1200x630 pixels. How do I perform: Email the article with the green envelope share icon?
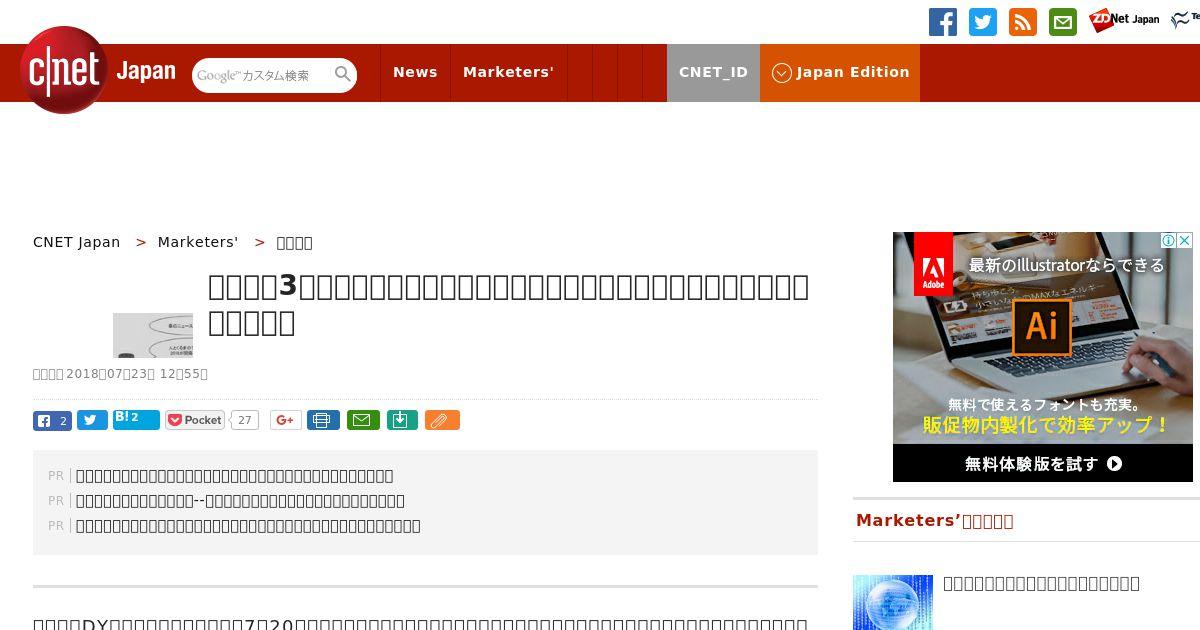pyautogui.click(x=363, y=420)
